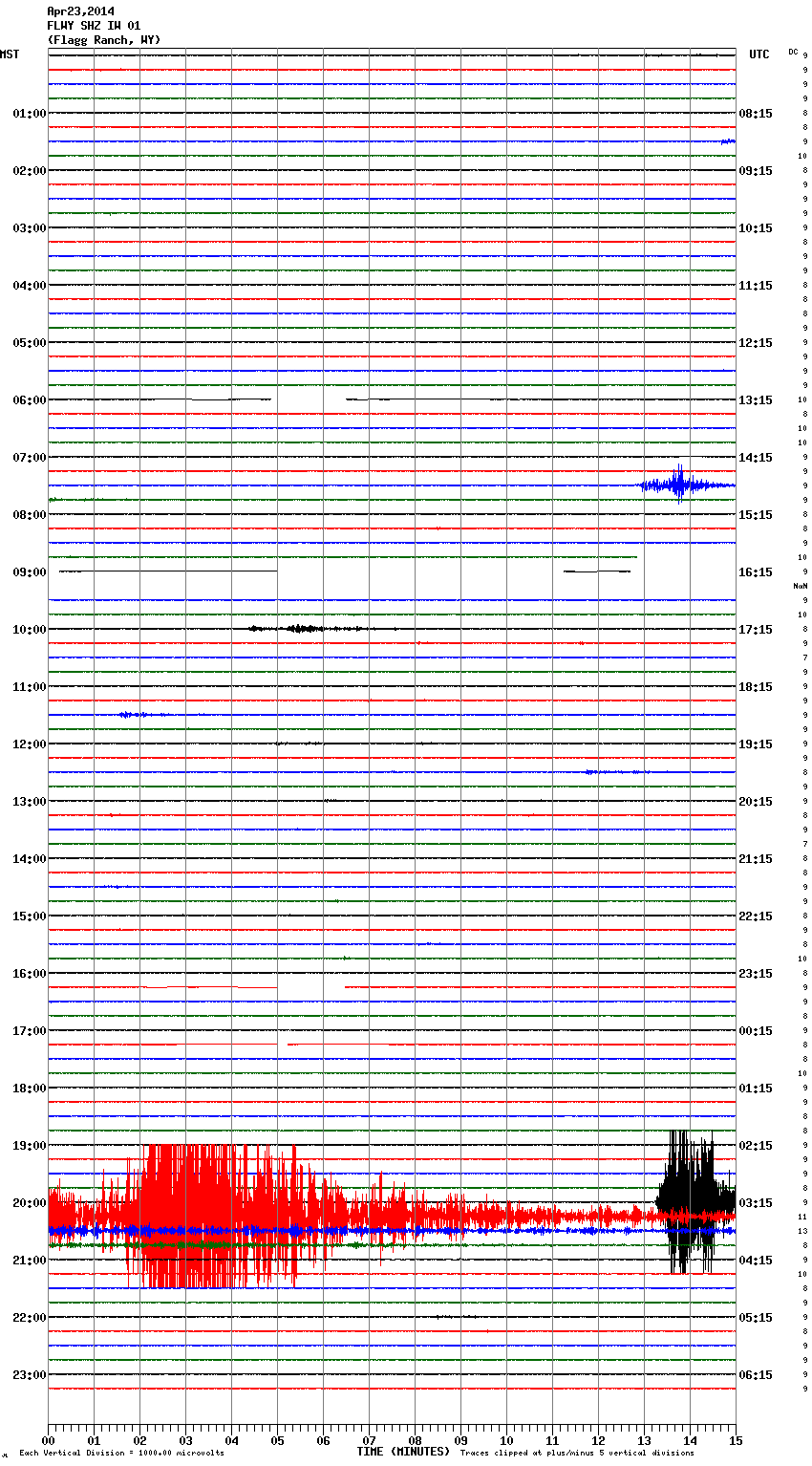Screen dimensions: 812x1466
Task: Click the 20:15 UTC label
Action: pyautogui.click(x=756, y=802)
